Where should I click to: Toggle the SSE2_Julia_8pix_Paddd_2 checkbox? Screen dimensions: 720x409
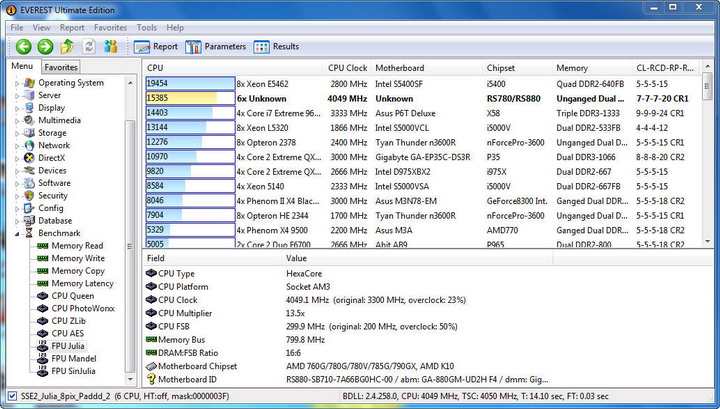click(12, 396)
